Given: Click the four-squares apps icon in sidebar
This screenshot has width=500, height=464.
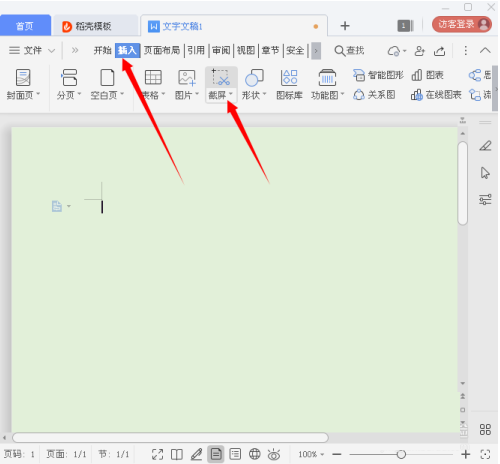Looking at the screenshot, I should (485, 429).
